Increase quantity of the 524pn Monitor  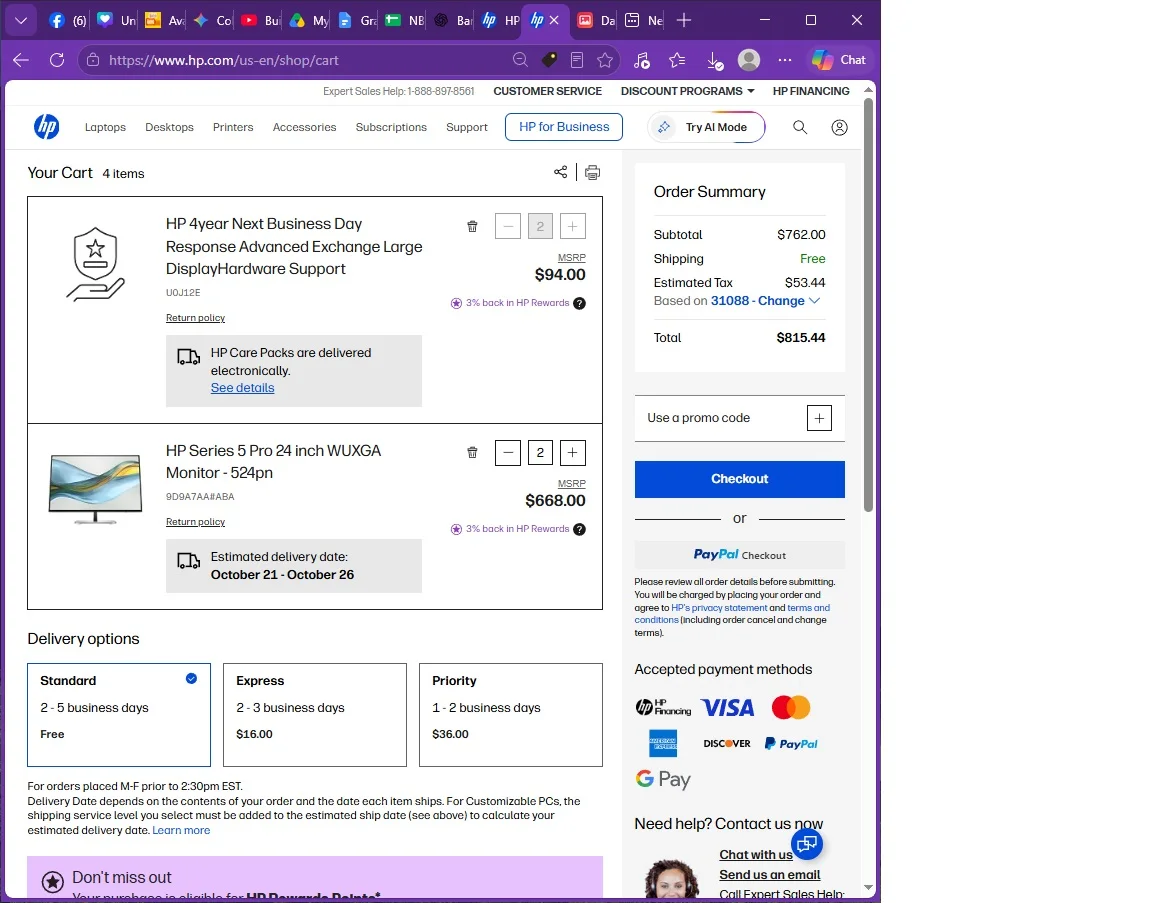click(572, 453)
